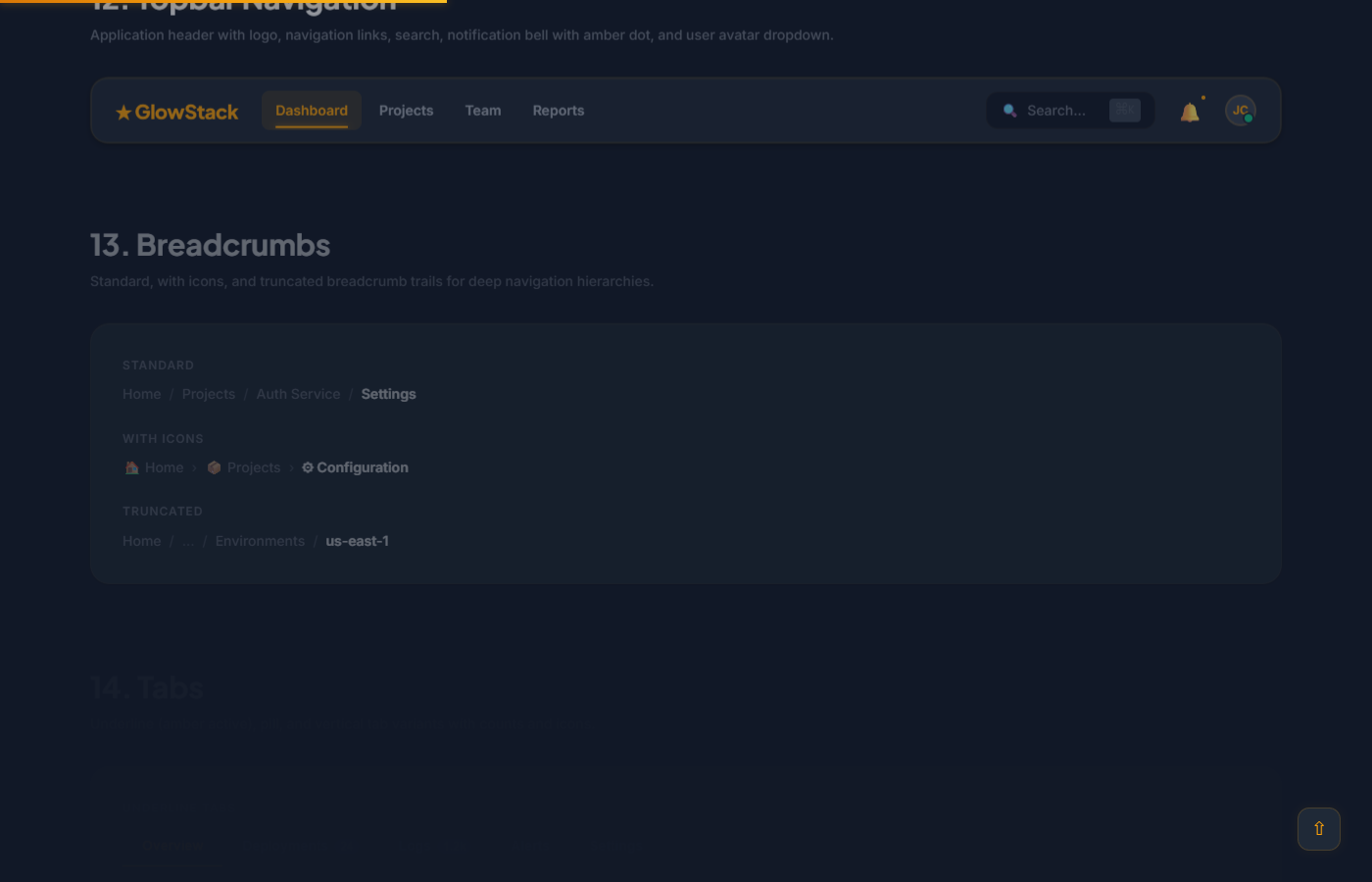This screenshot has height=882, width=1372.
Task: Click Home in the truncated breadcrumb
Action: pos(141,542)
